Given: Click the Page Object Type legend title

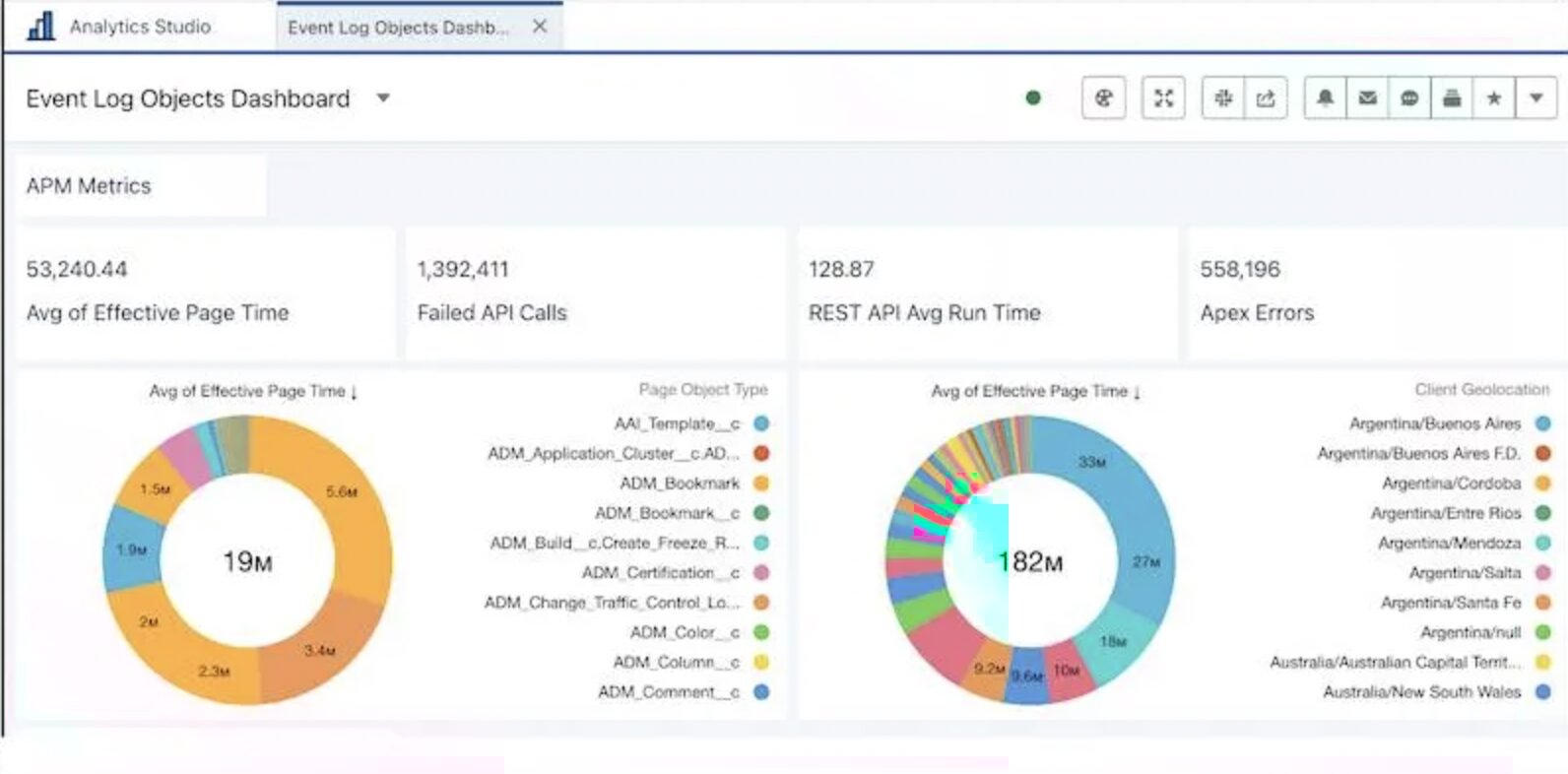Looking at the screenshot, I should 703,389.
